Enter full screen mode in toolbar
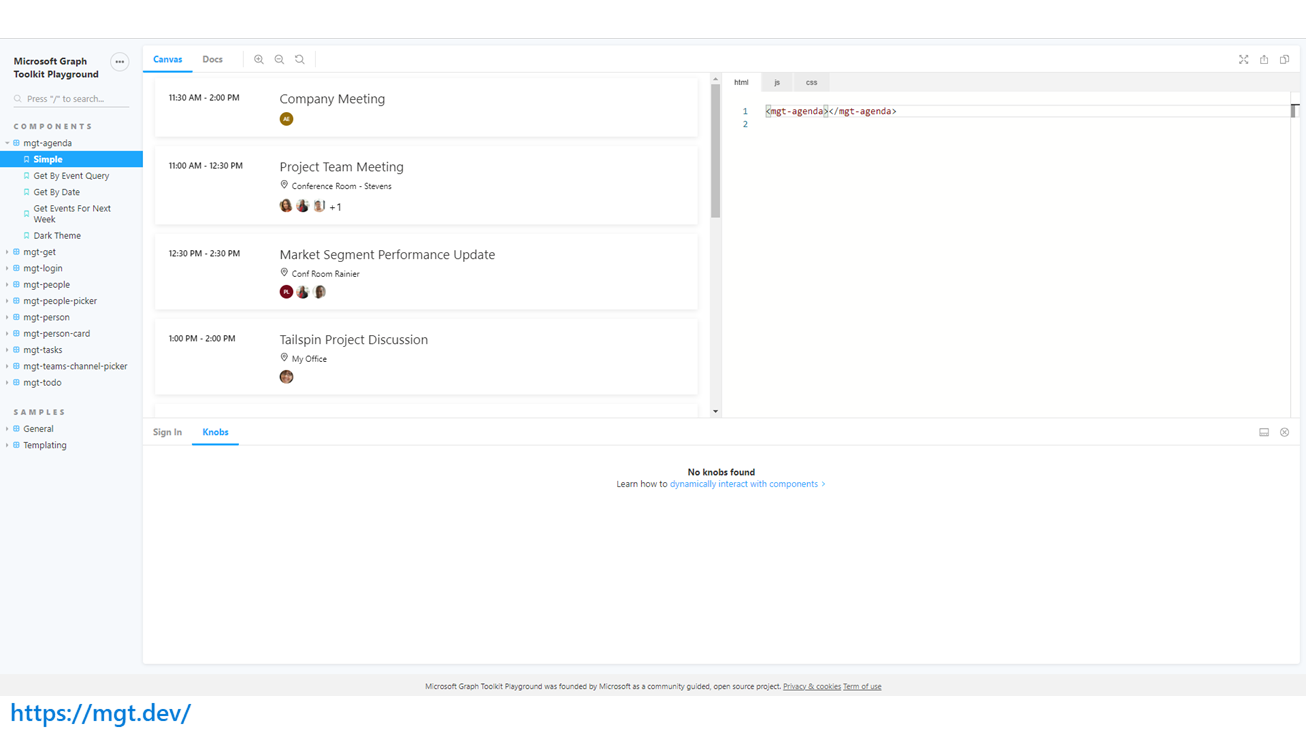 coord(1243,60)
